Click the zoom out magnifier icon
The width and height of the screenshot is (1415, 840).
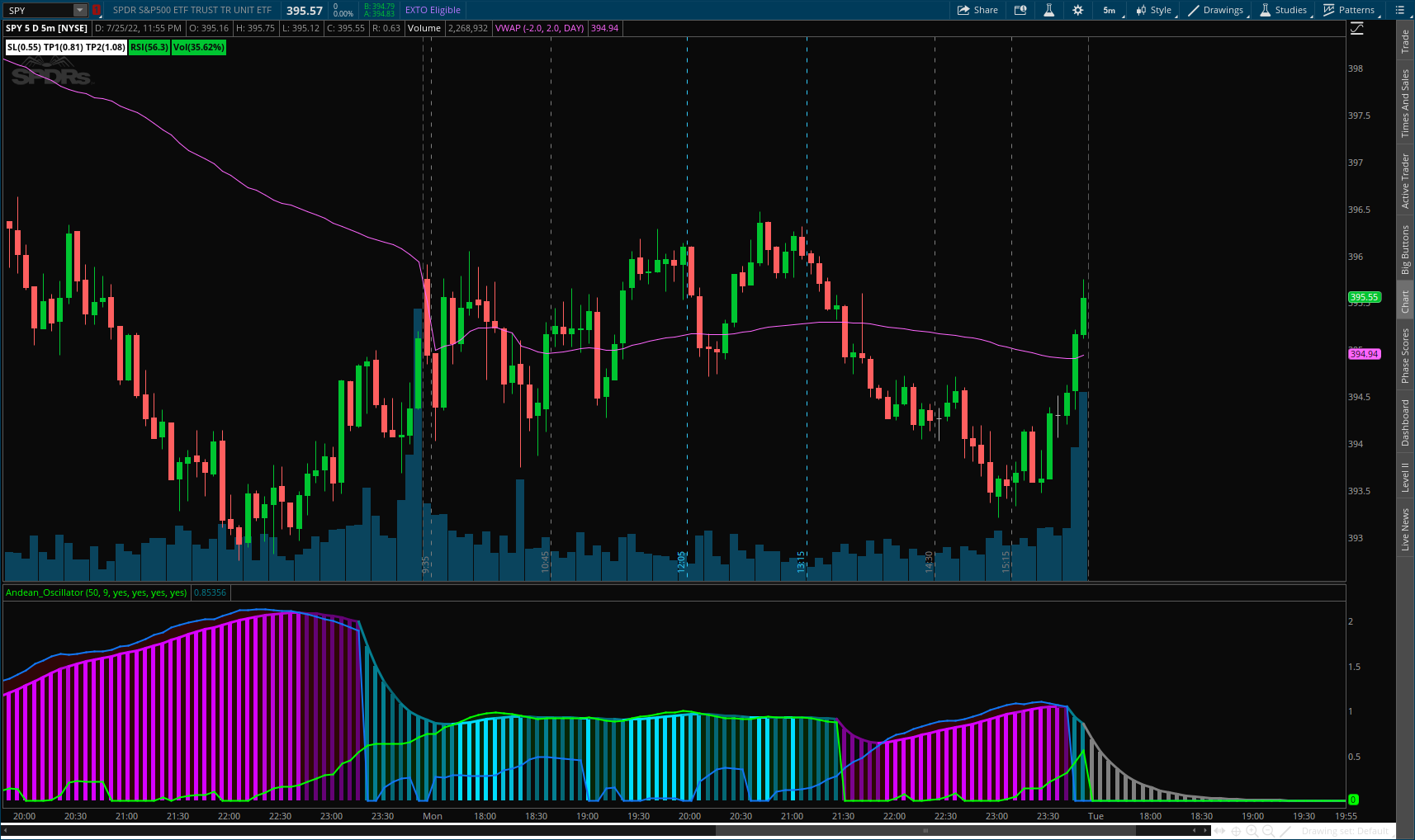coord(1269,831)
